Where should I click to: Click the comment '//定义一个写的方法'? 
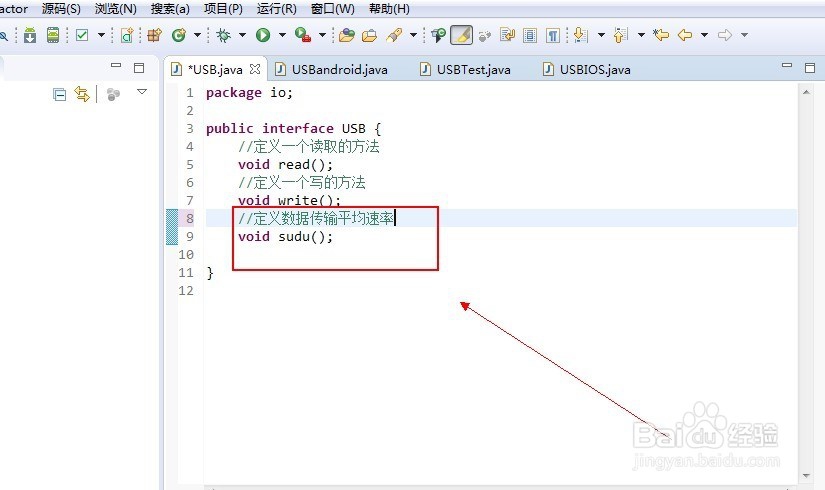(x=301, y=183)
